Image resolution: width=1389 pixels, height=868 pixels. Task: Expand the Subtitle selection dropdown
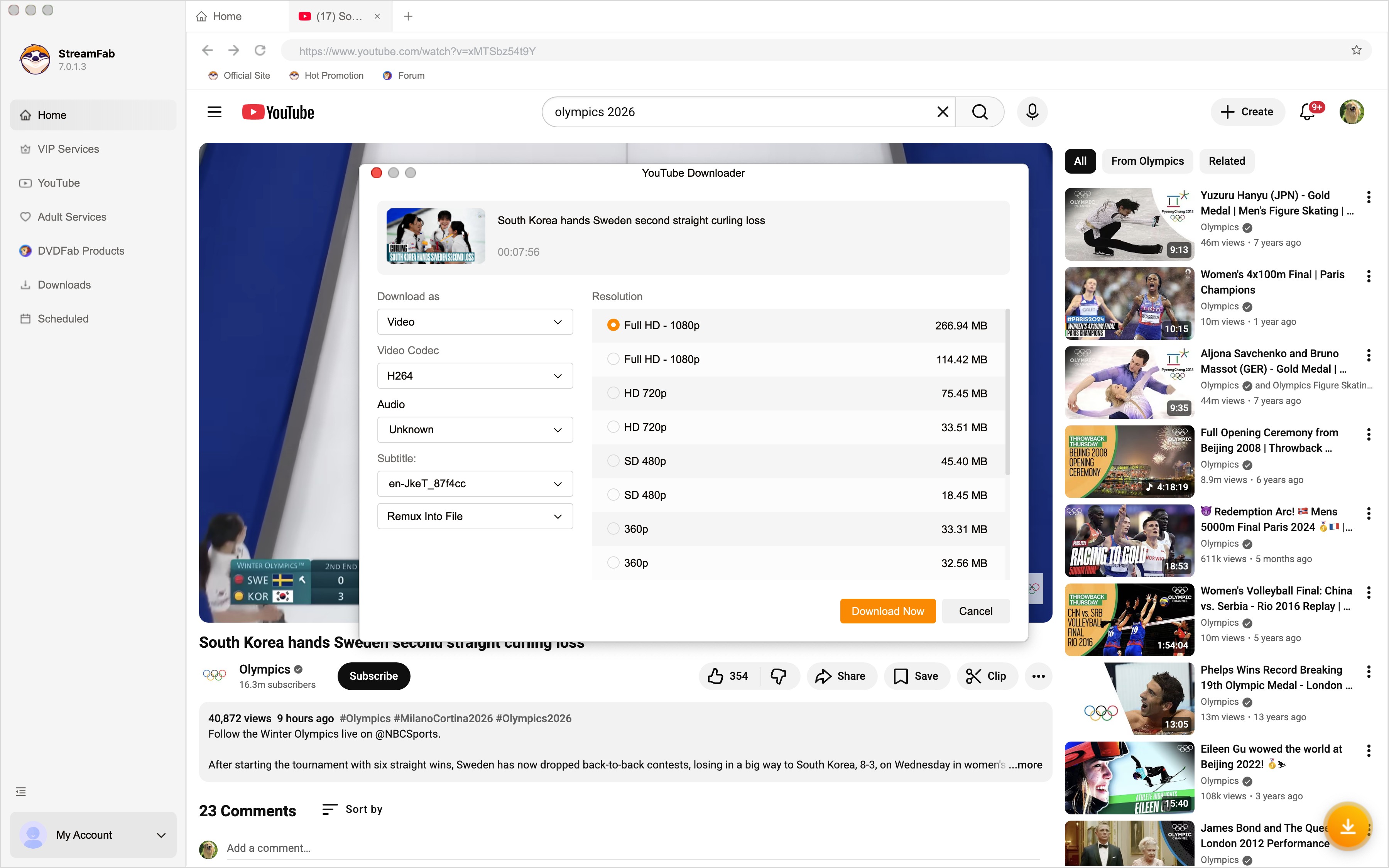pyautogui.click(x=474, y=483)
